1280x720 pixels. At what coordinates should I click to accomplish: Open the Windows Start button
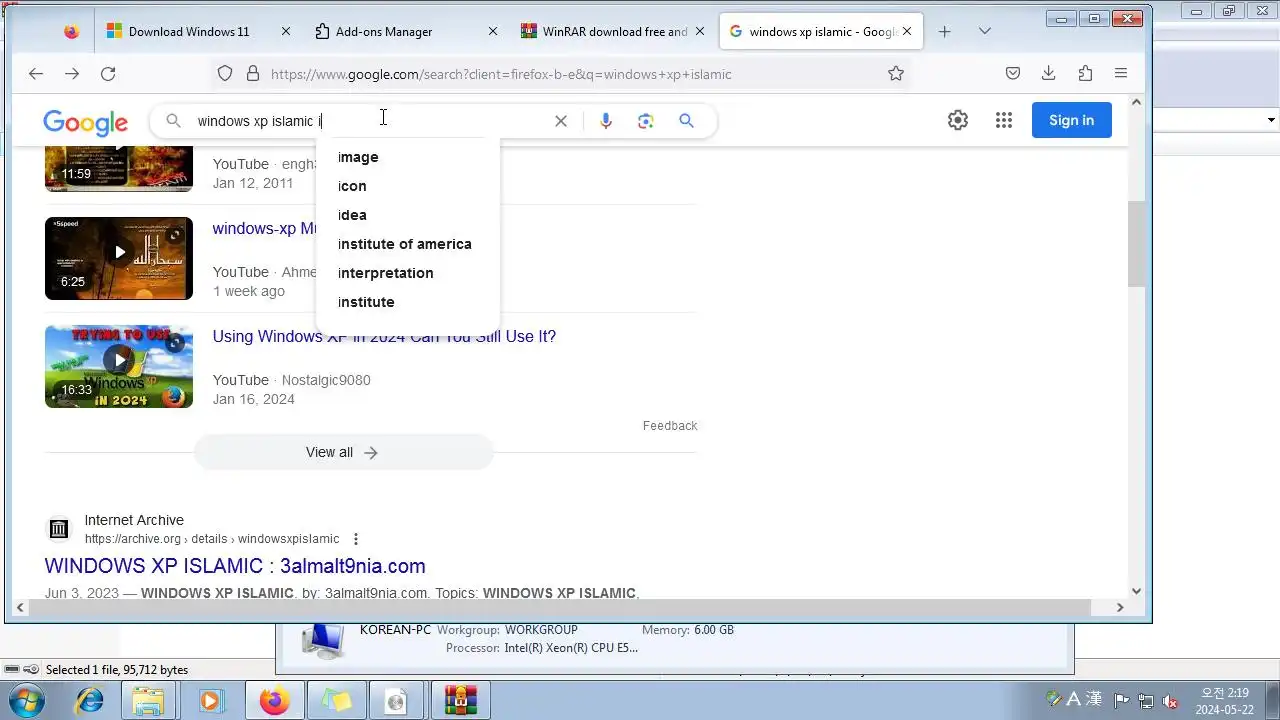[x=27, y=701]
